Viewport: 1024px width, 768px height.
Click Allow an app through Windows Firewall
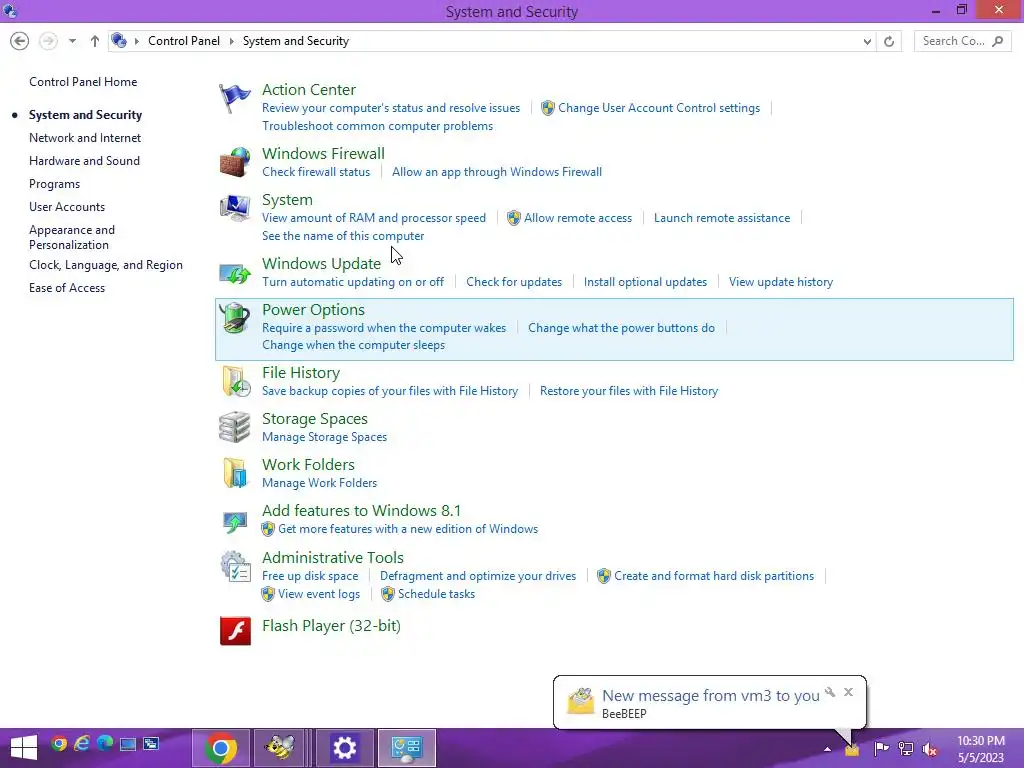pos(497,172)
